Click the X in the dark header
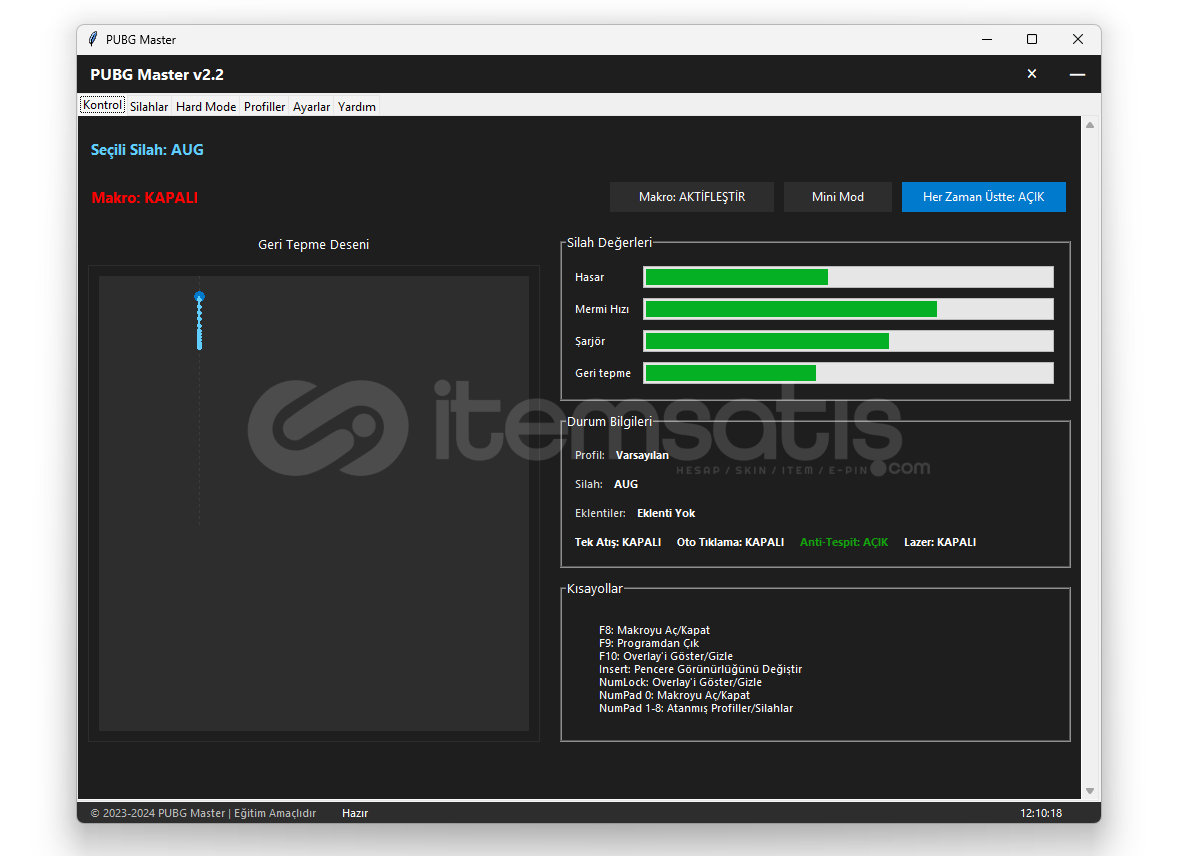The image size is (1177, 856). (x=1031, y=74)
